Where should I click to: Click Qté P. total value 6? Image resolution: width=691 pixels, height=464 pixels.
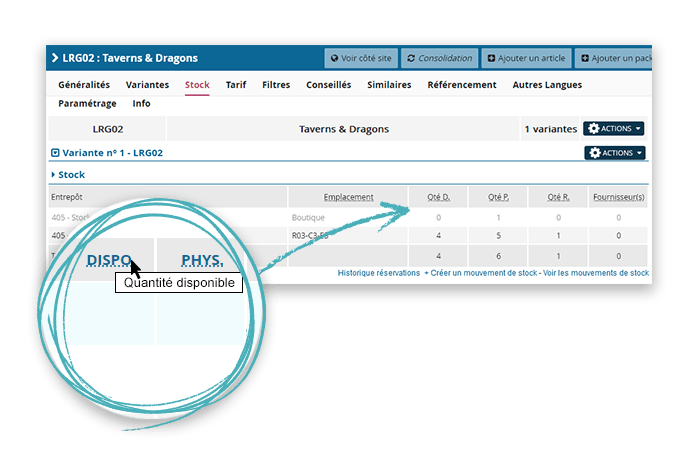[498, 256]
